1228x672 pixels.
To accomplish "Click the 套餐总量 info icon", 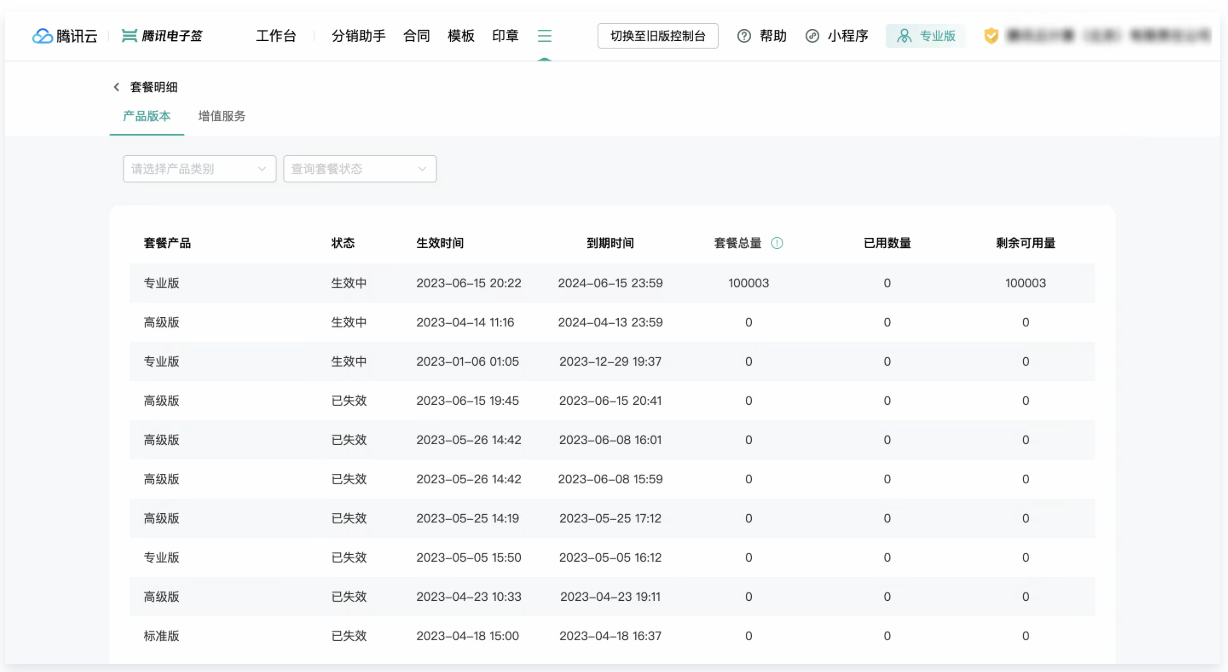I will point(777,243).
